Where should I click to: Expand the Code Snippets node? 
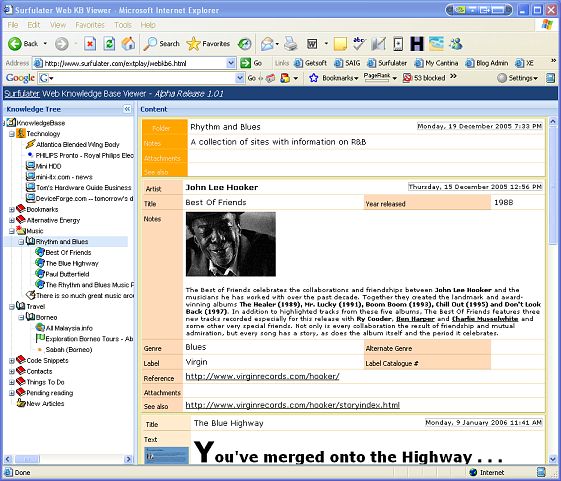pyautogui.click(x=11, y=361)
